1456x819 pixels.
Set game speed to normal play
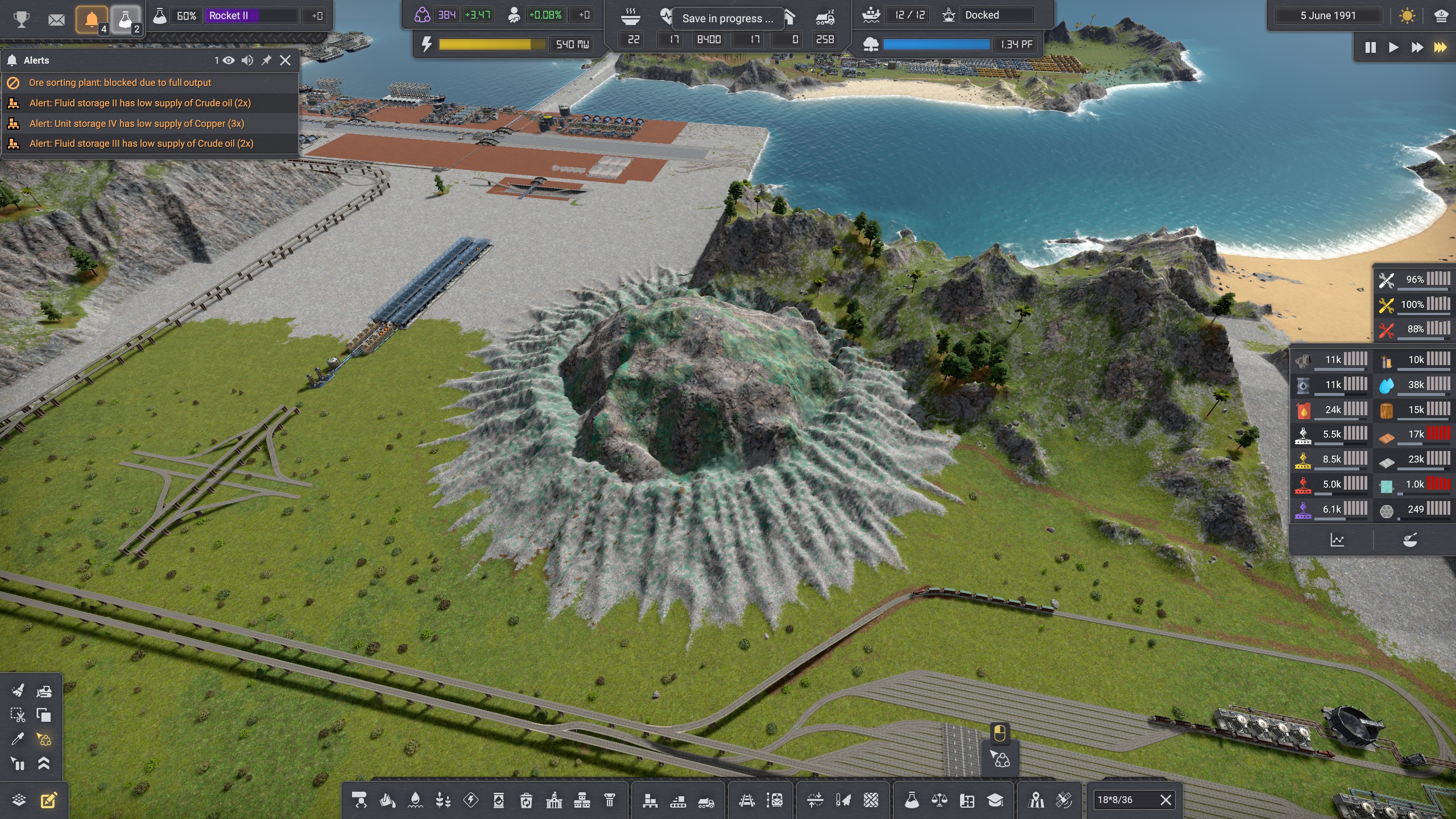1393,48
